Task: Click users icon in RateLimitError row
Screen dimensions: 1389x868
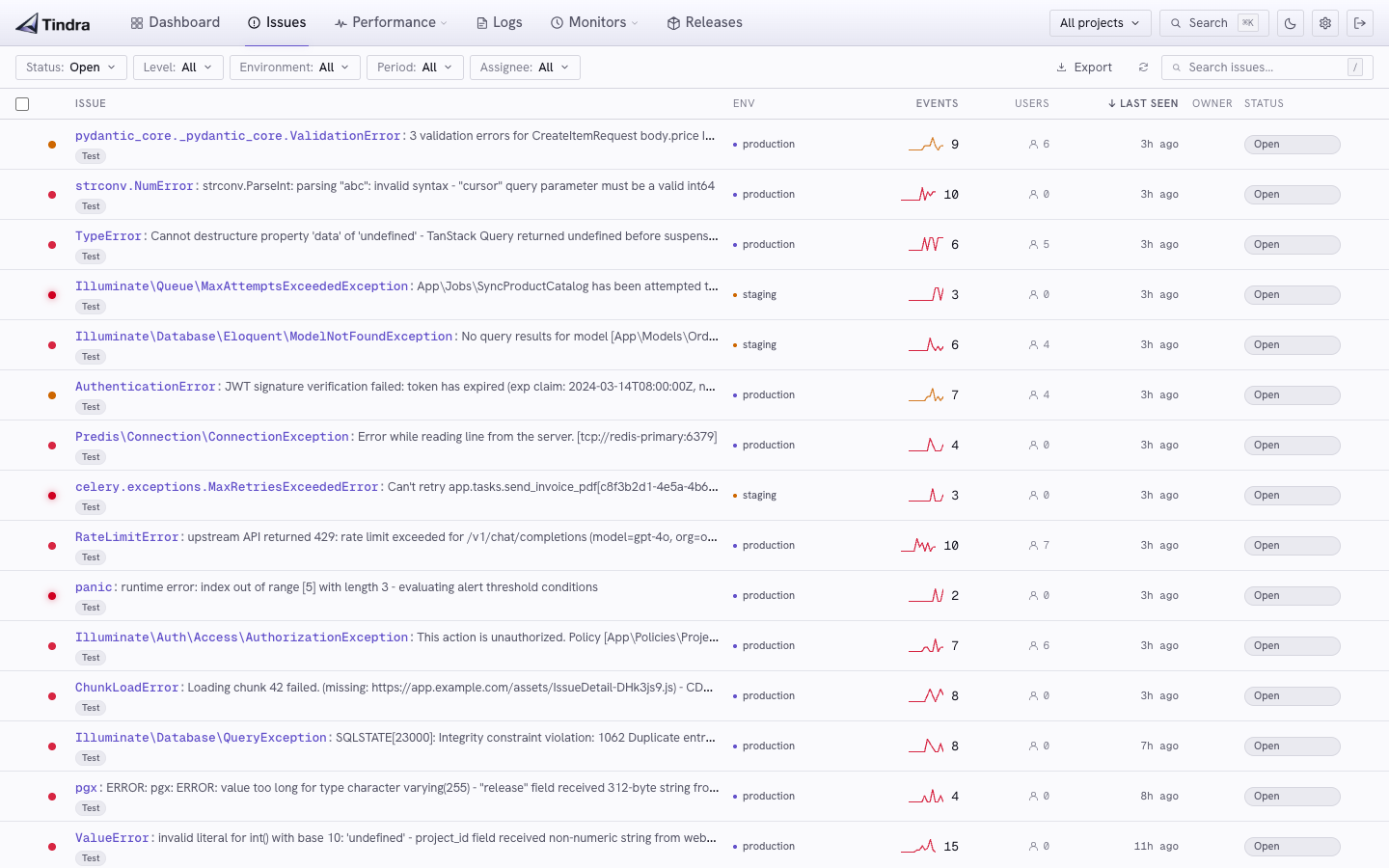Action: coord(1033,545)
